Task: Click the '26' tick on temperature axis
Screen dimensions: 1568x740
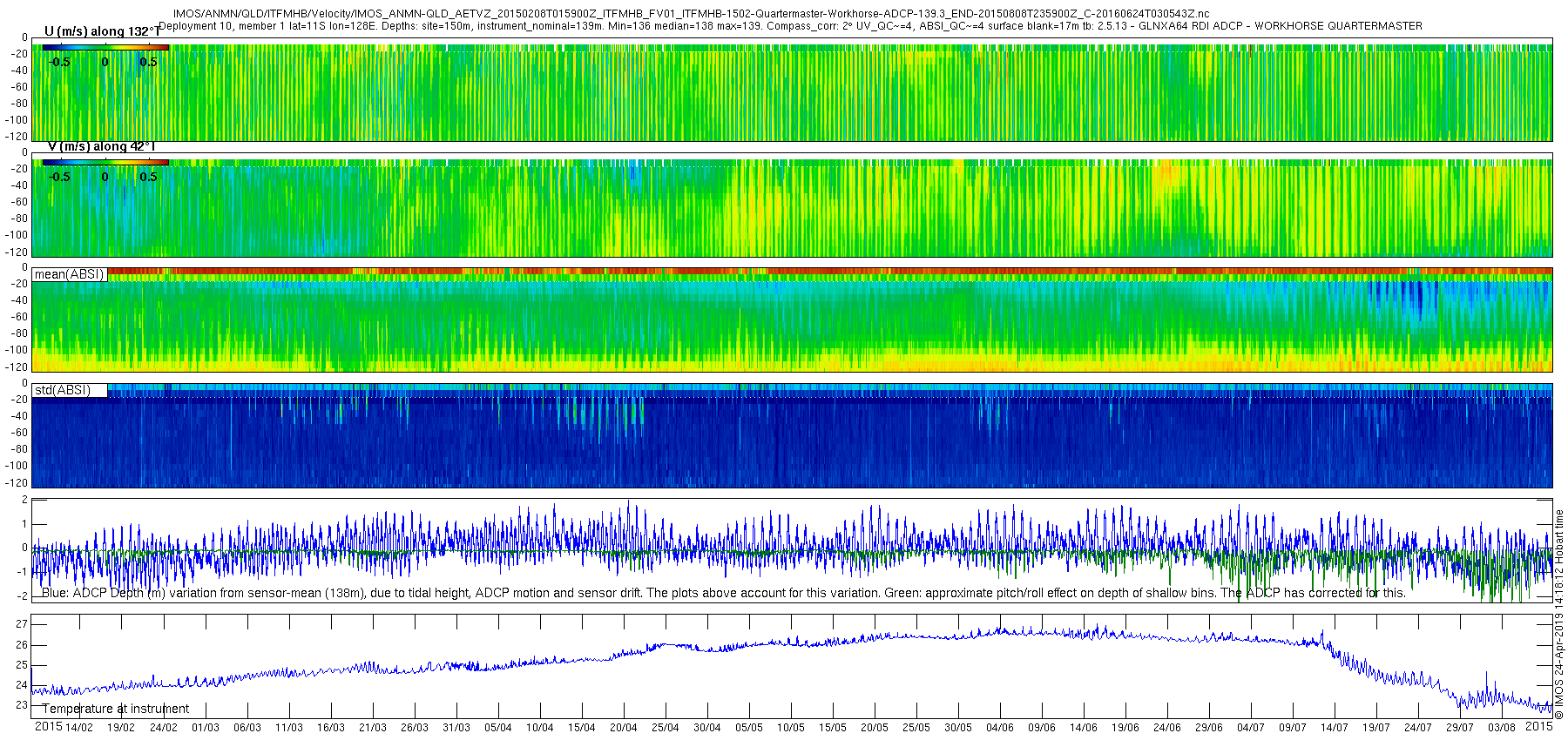Action: [22, 645]
